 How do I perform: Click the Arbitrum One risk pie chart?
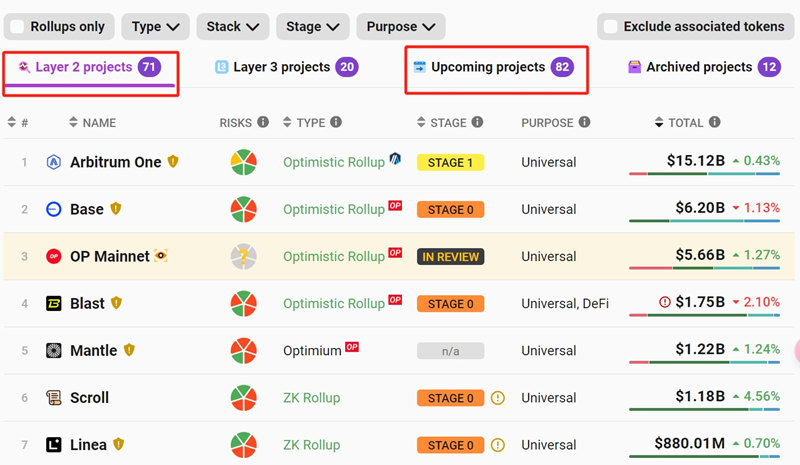pyautogui.click(x=244, y=162)
